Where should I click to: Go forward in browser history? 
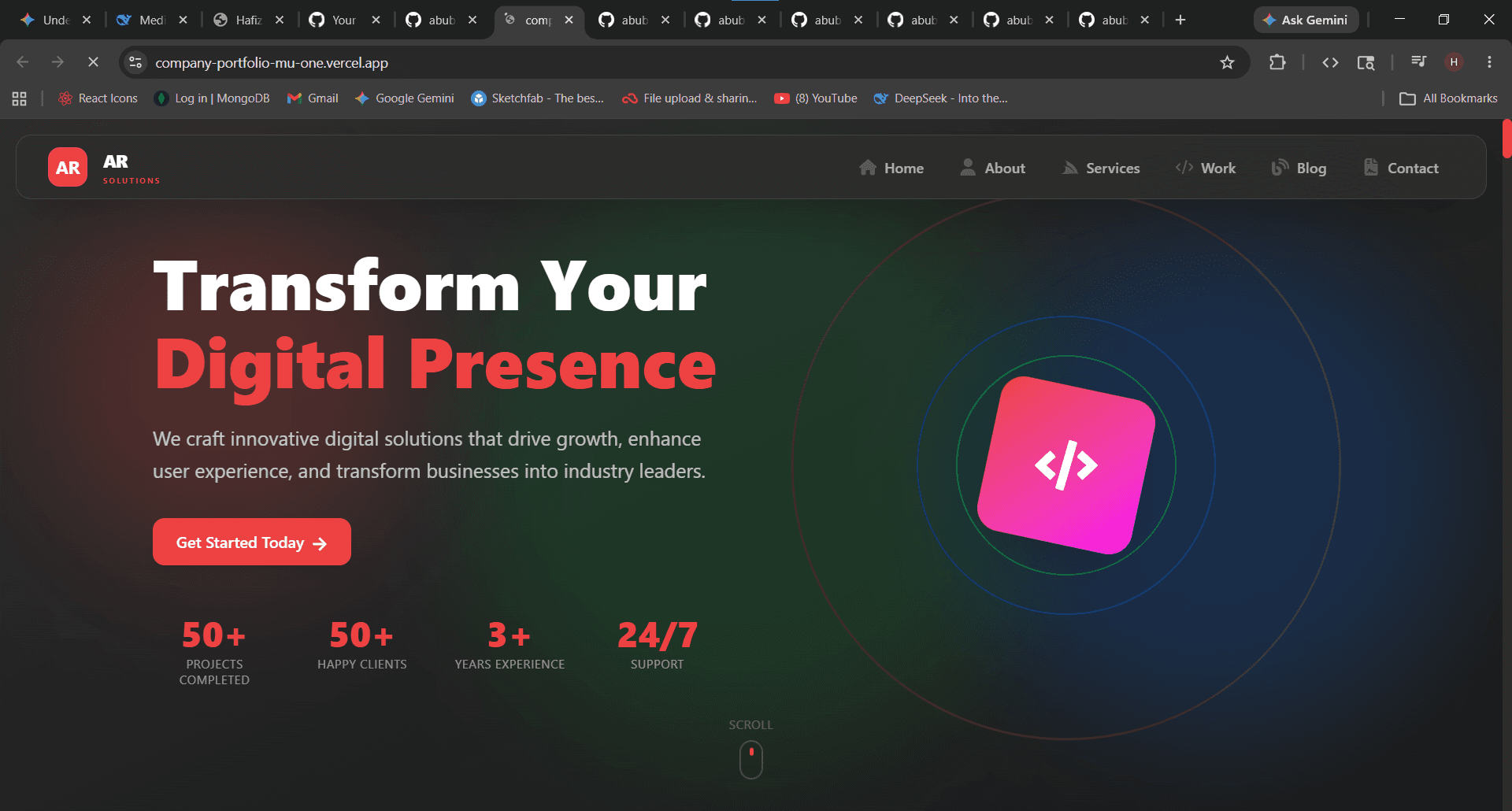click(57, 62)
